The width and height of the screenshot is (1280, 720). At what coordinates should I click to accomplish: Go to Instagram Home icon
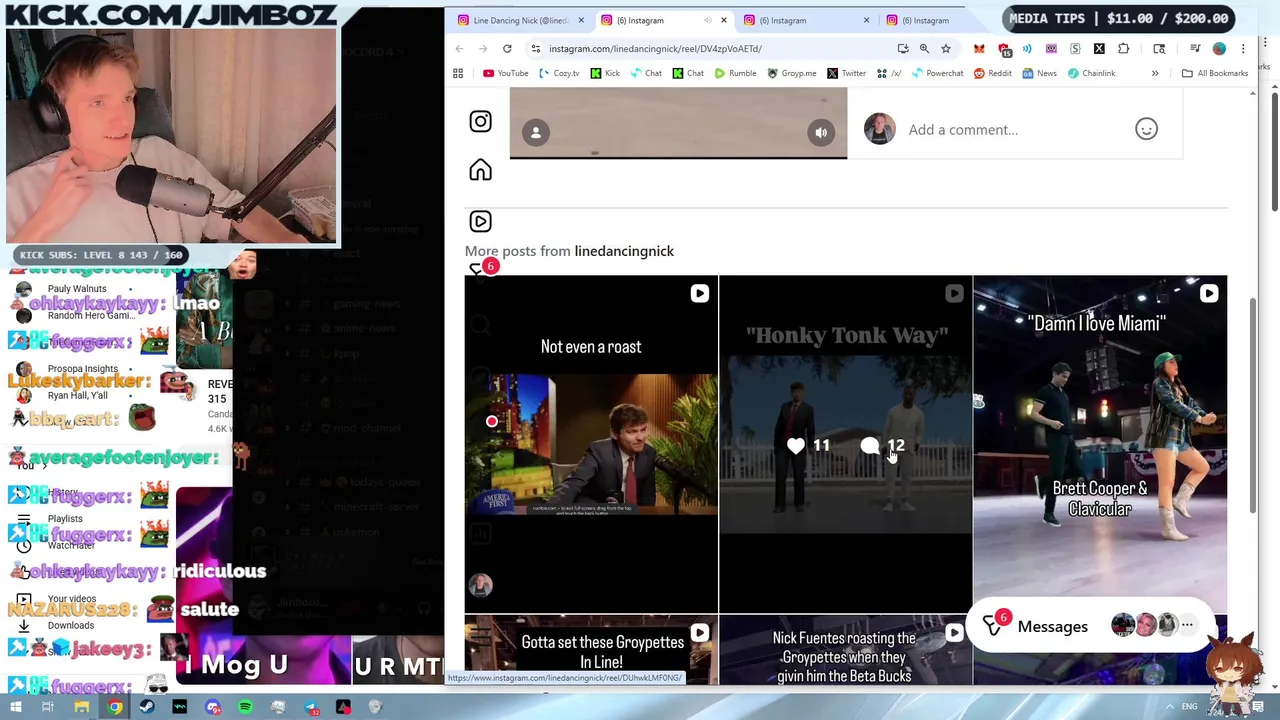click(480, 170)
